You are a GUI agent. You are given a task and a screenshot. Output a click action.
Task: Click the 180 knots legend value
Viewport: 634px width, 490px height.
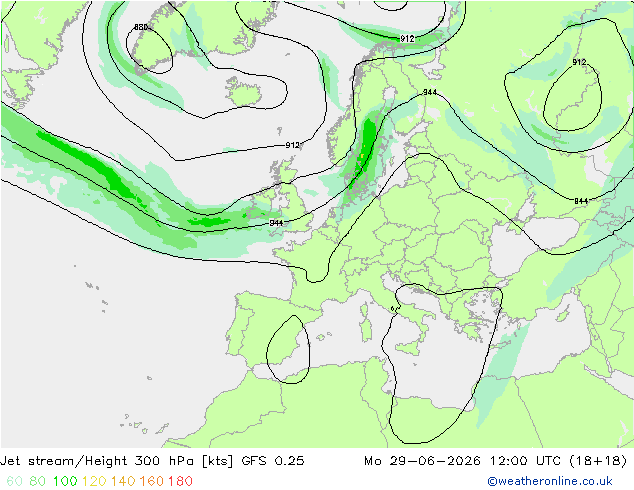coord(180,481)
